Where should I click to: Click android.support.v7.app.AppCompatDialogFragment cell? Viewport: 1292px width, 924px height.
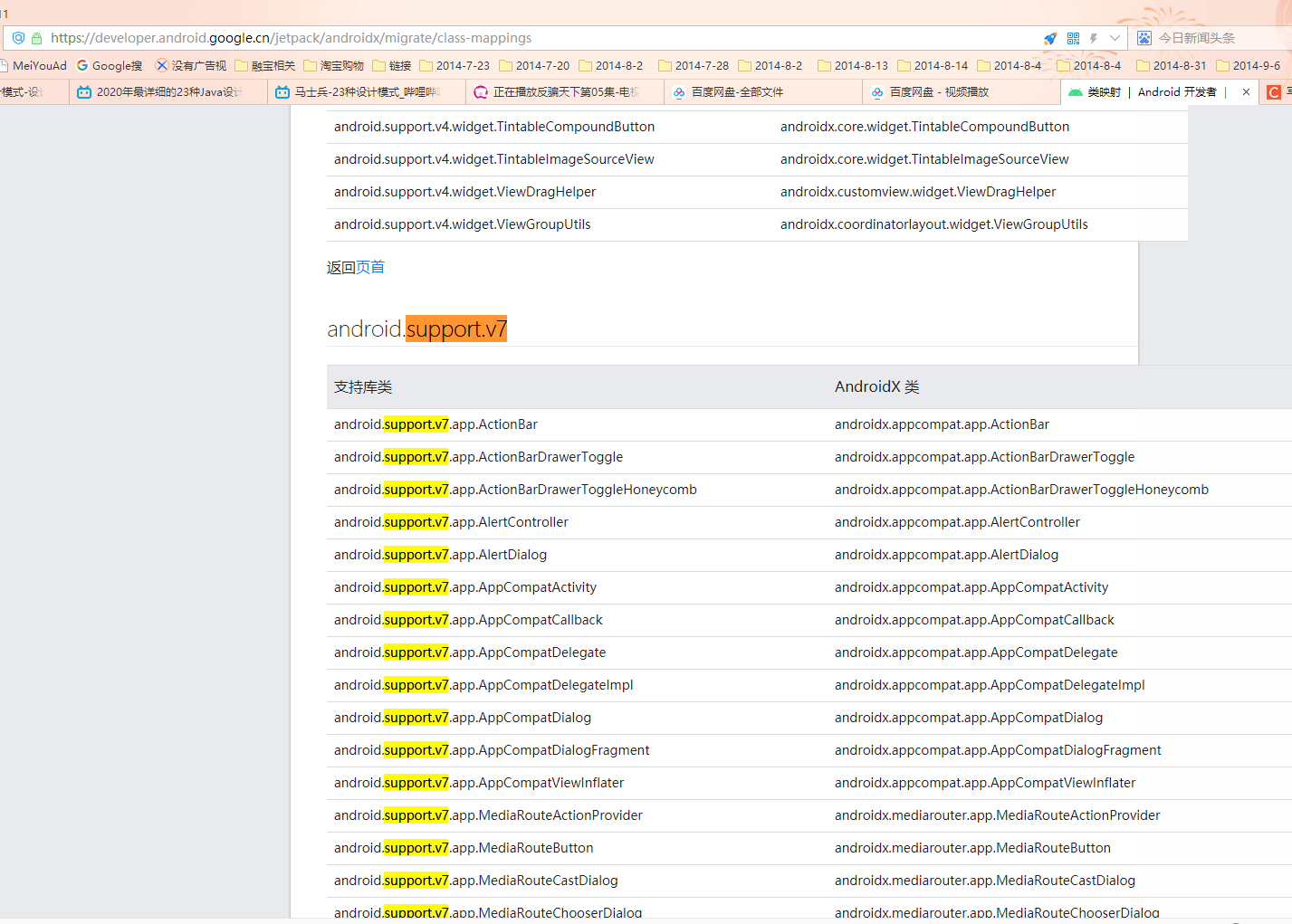coord(492,750)
